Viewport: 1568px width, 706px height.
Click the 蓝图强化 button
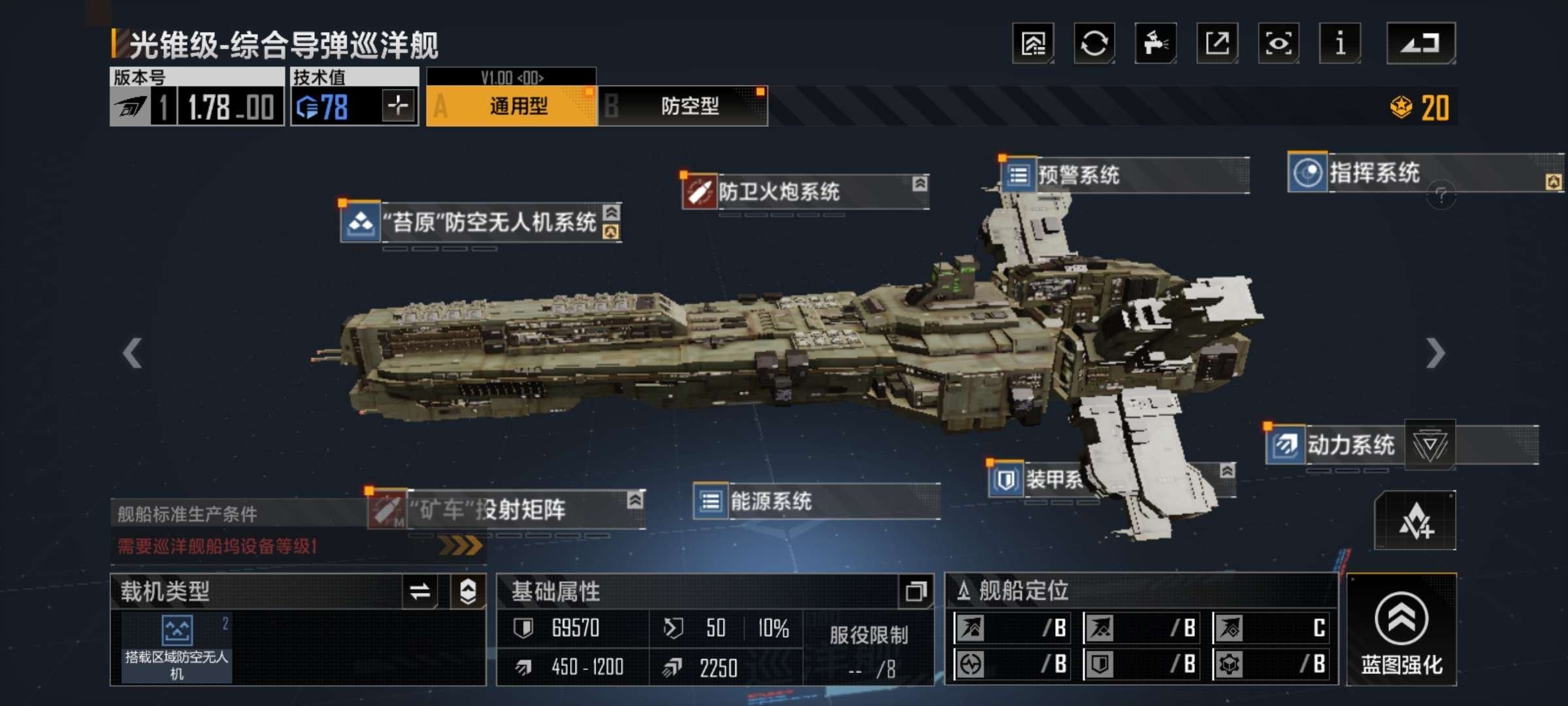tap(1402, 630)
